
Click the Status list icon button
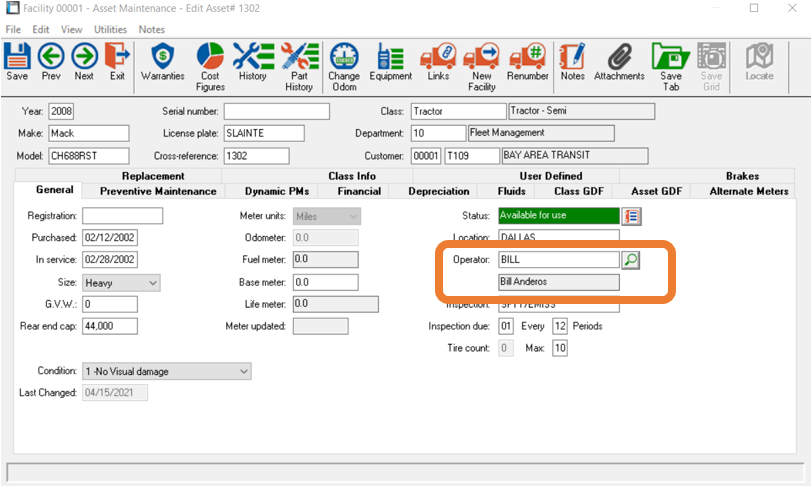[631, 215]
